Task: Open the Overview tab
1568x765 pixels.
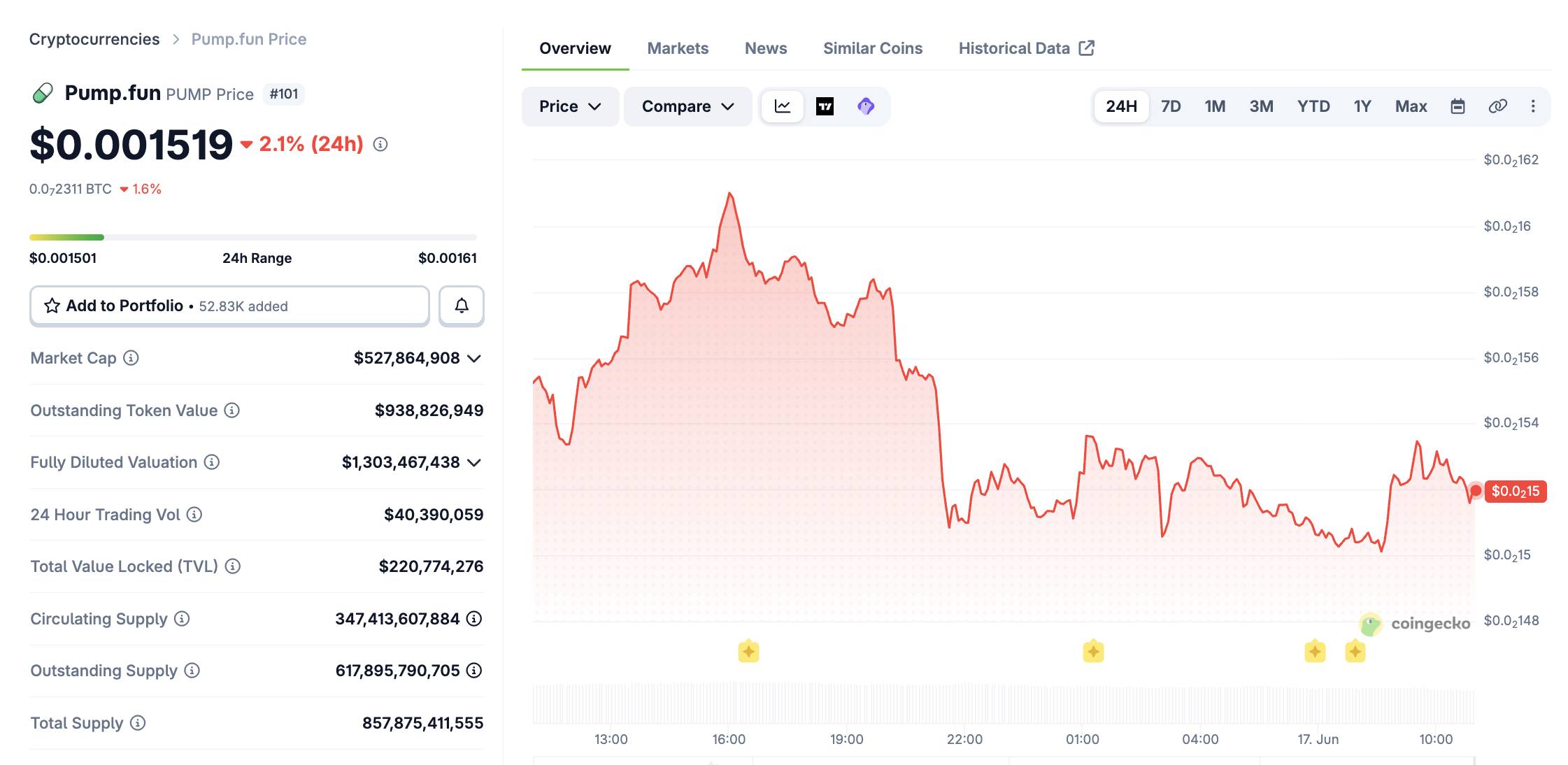Action: pos(575,48)
